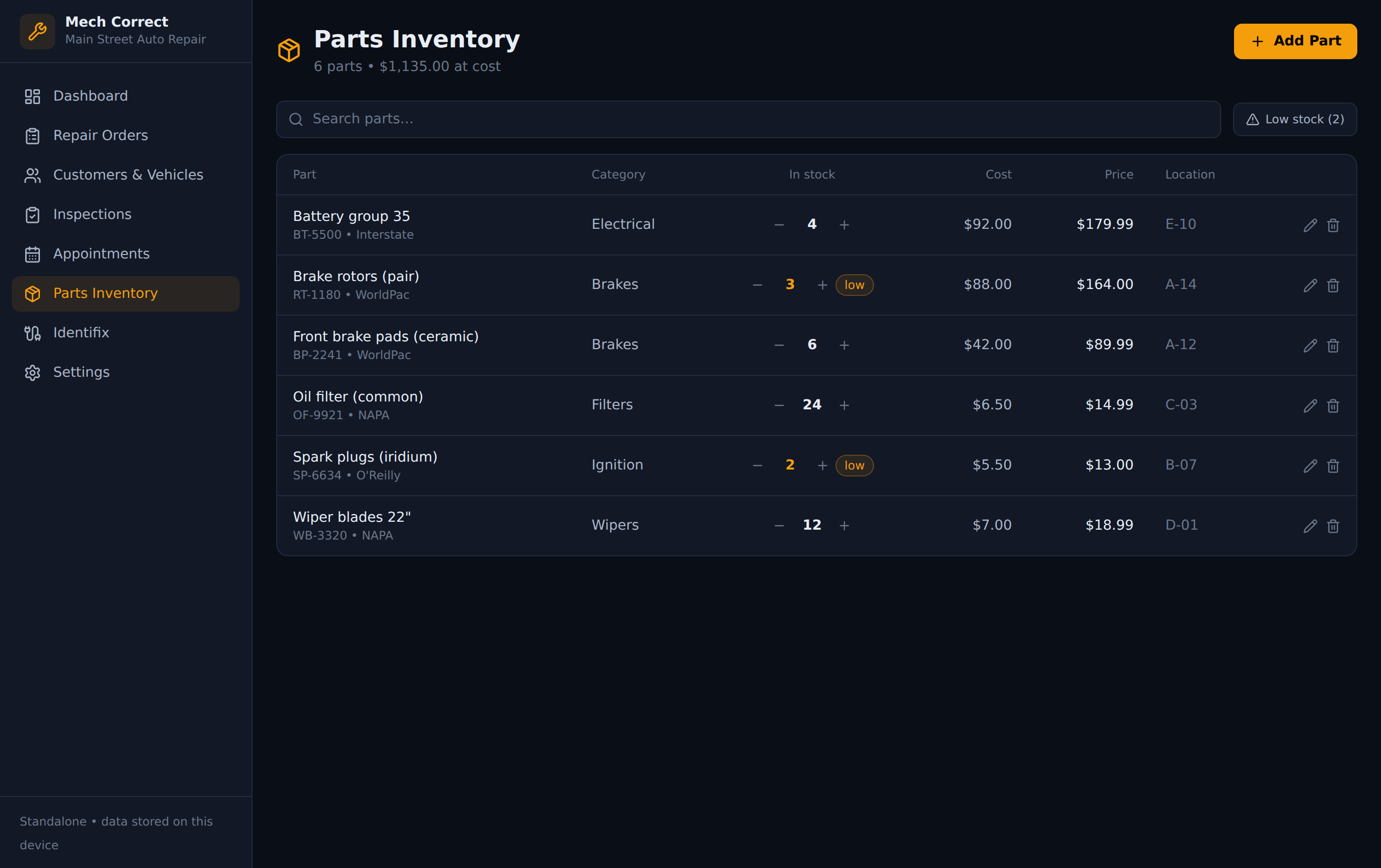Edit the Wiper blades 22" part
Viewport: 1381px width, 868px height.
[x=1310, y=526]
